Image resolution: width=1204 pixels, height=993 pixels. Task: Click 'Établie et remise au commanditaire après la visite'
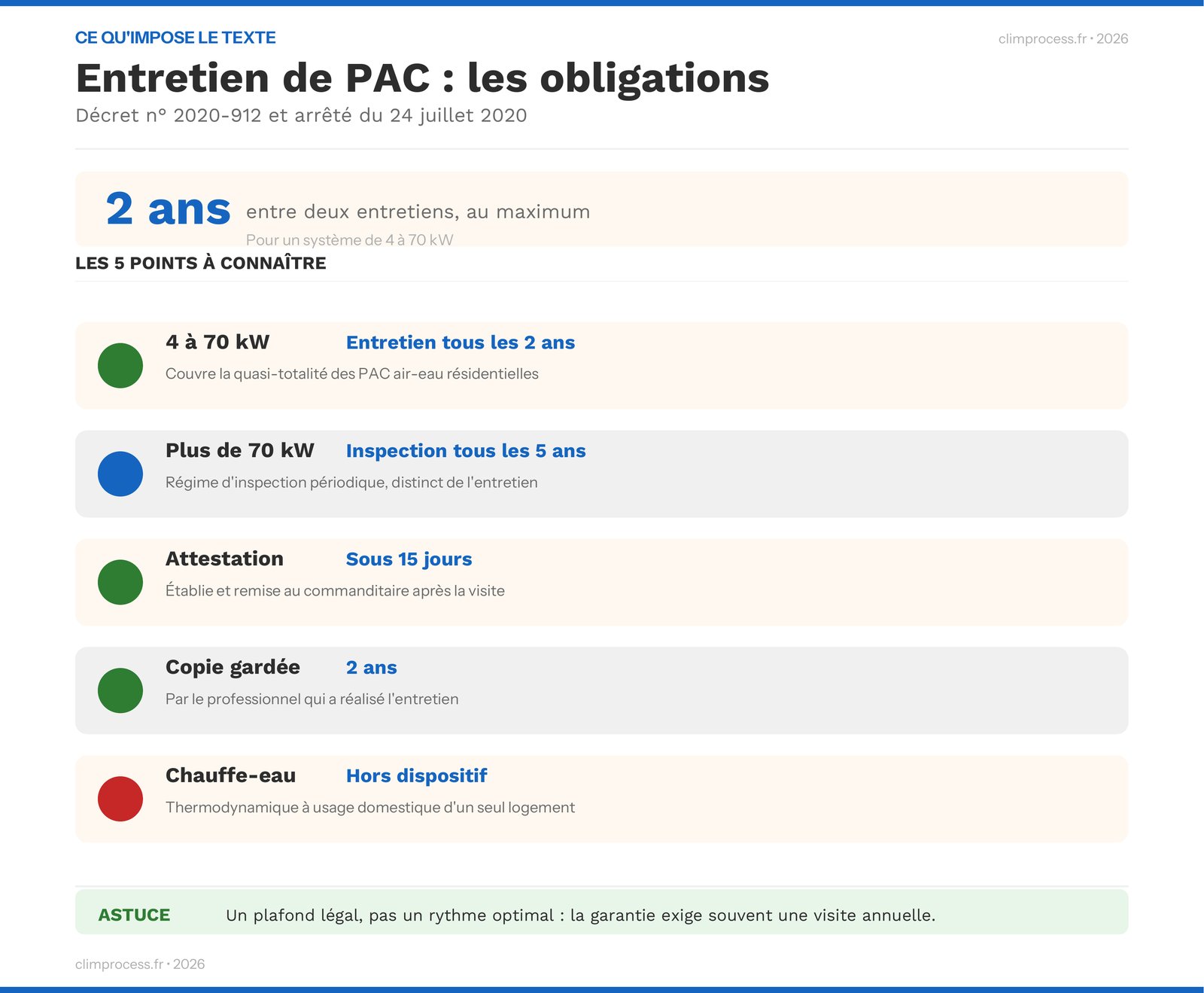click(335, 590)
